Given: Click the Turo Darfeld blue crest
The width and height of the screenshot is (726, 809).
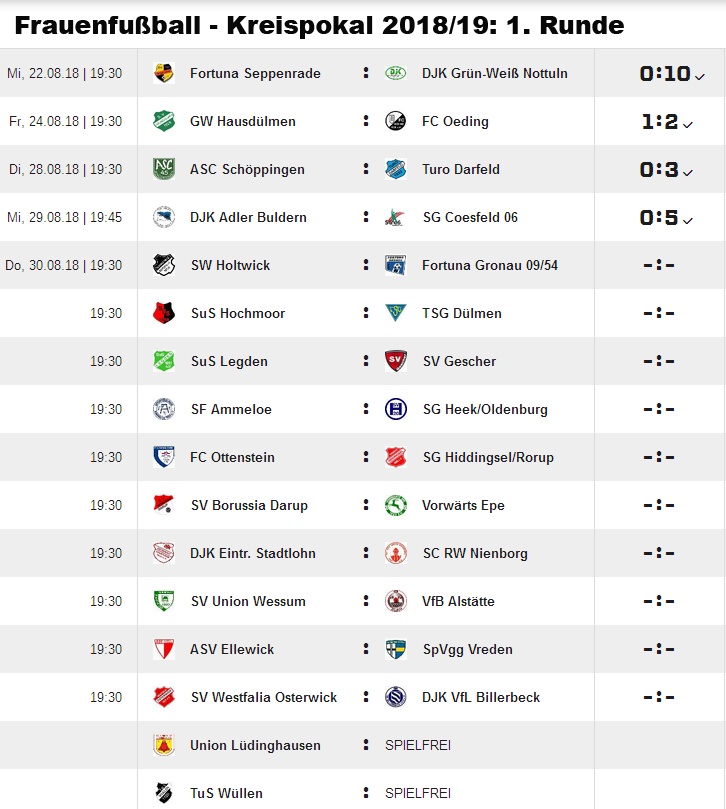Looking at the screenshot, I should click(395, 169).
